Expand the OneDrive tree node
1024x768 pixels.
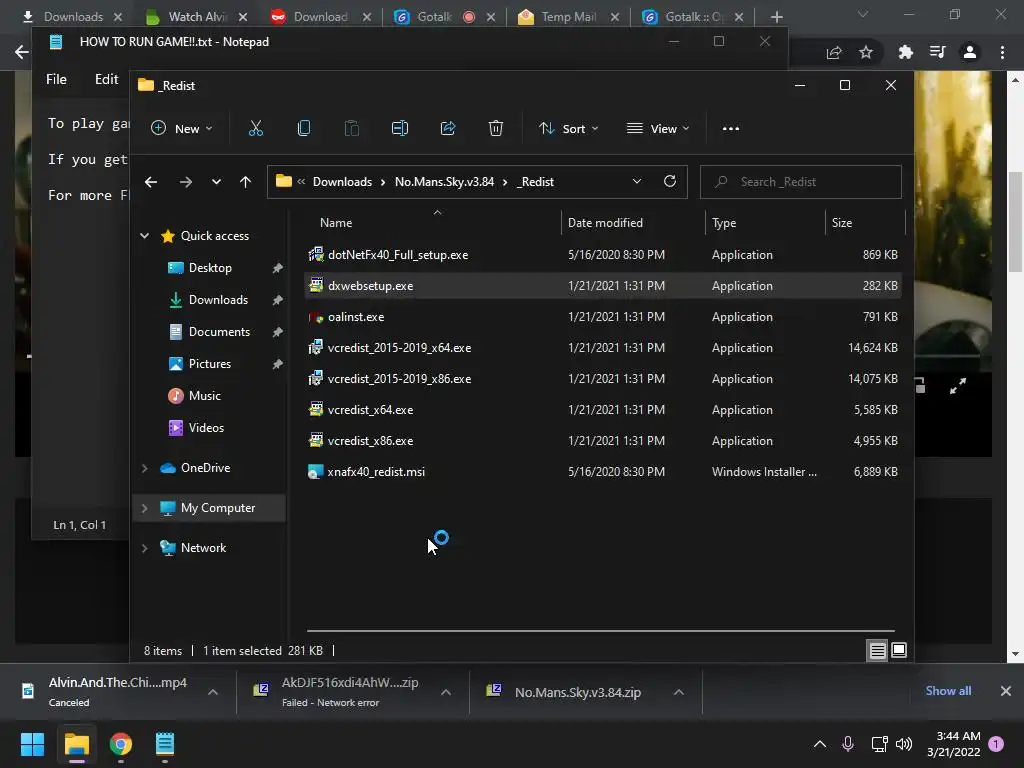144,468
